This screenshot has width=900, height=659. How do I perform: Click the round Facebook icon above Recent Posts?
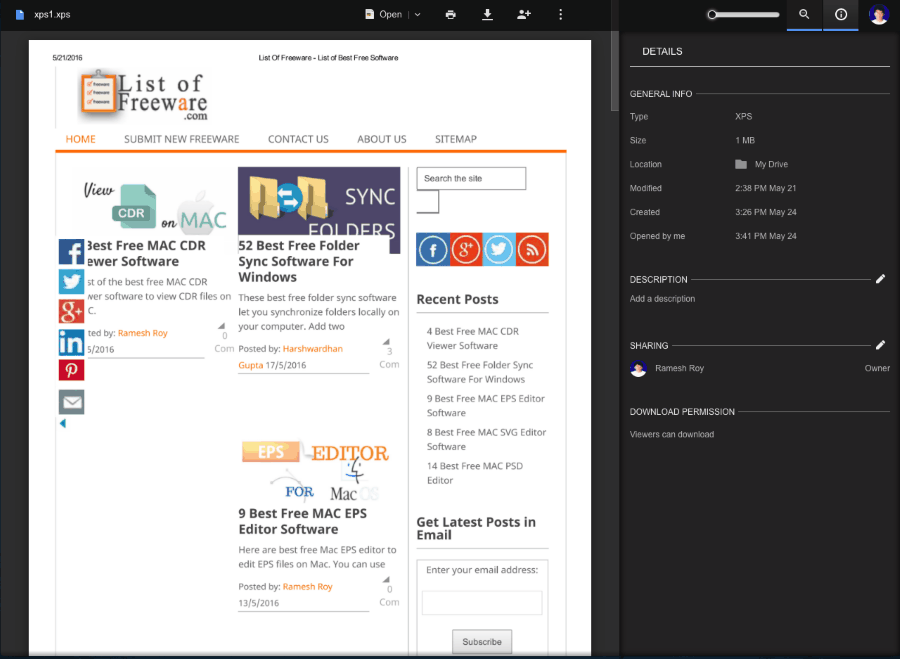tap(433, 250)
